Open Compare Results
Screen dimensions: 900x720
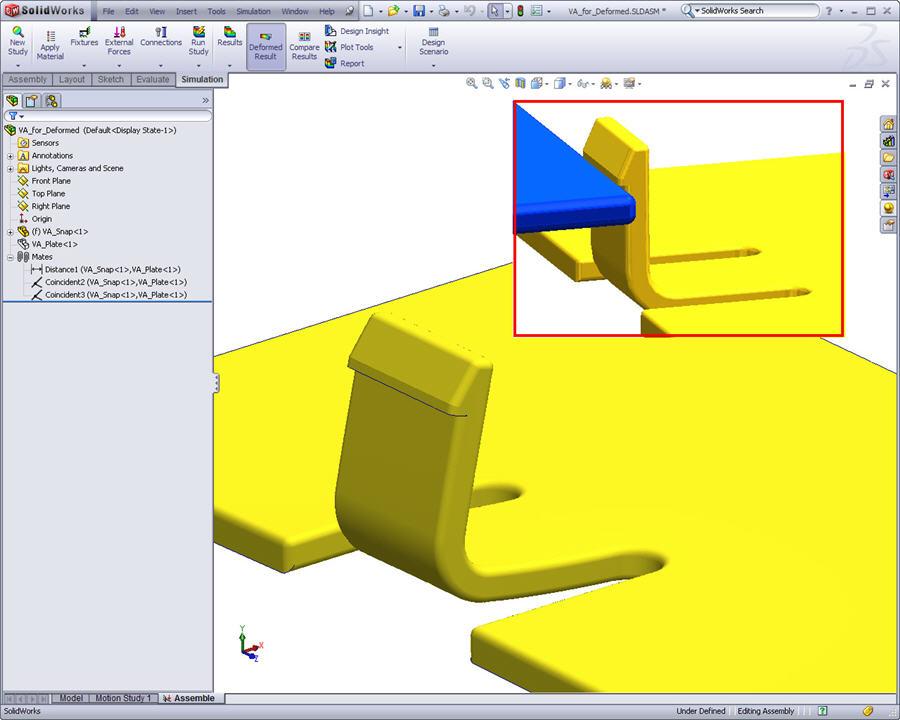click(x=304, y=47)
